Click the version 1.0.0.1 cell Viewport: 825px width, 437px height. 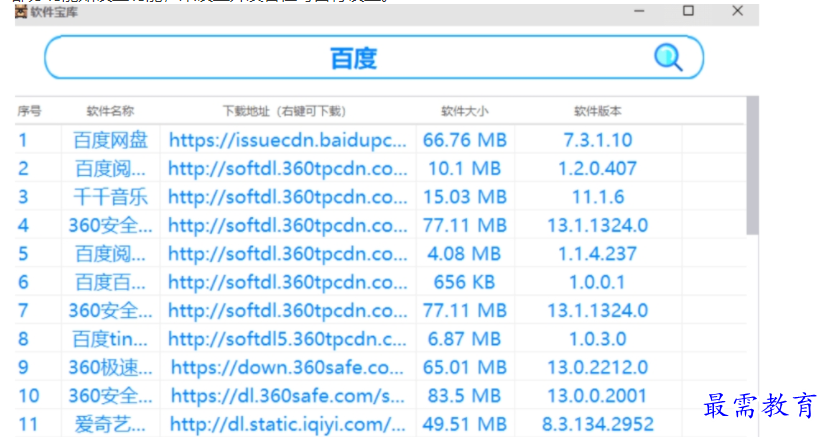pyautogui.click(x=598, y=282)
